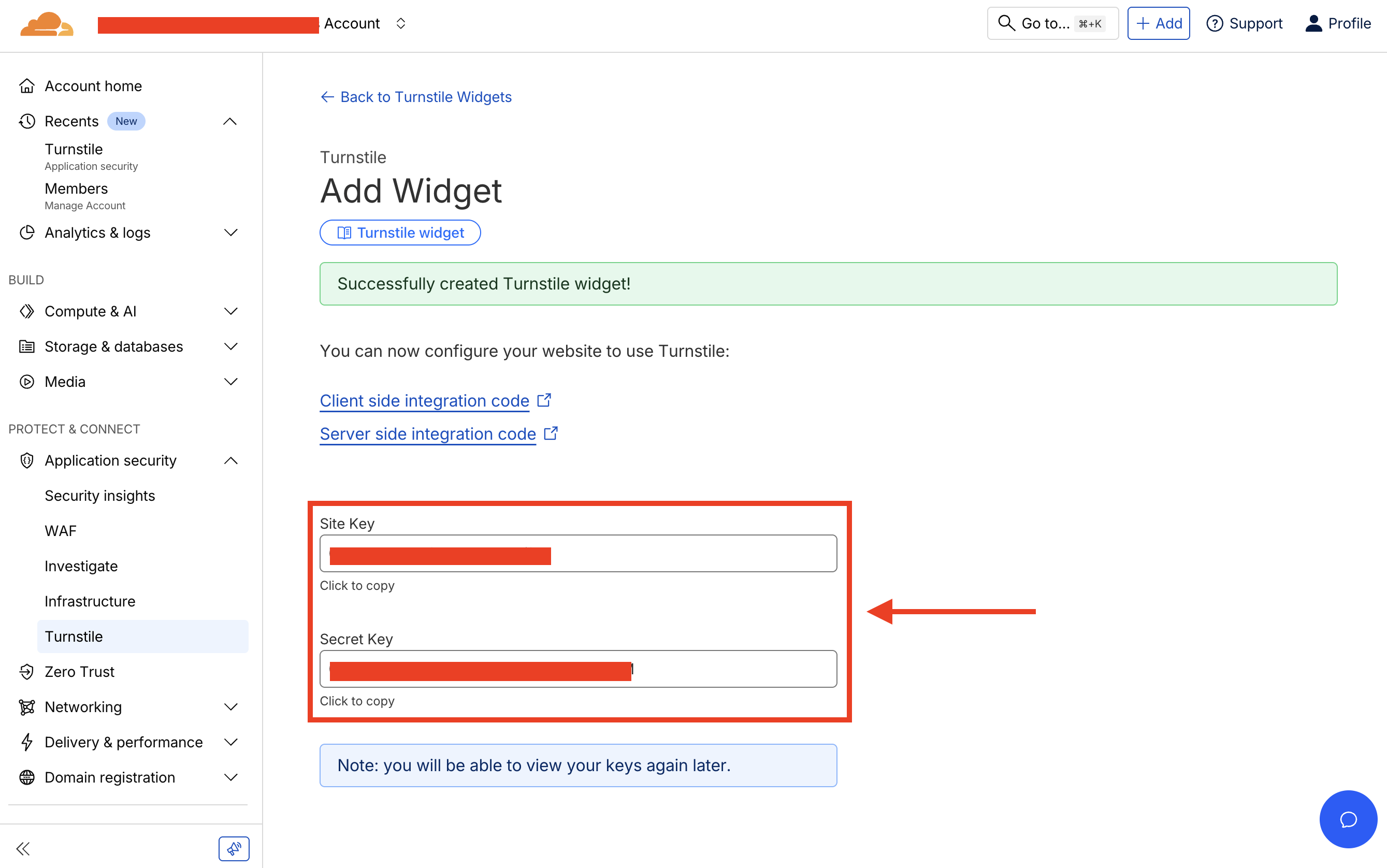Select WAF in sidebar
Viewport: 1387px width, 868px height.
[60, 531]
